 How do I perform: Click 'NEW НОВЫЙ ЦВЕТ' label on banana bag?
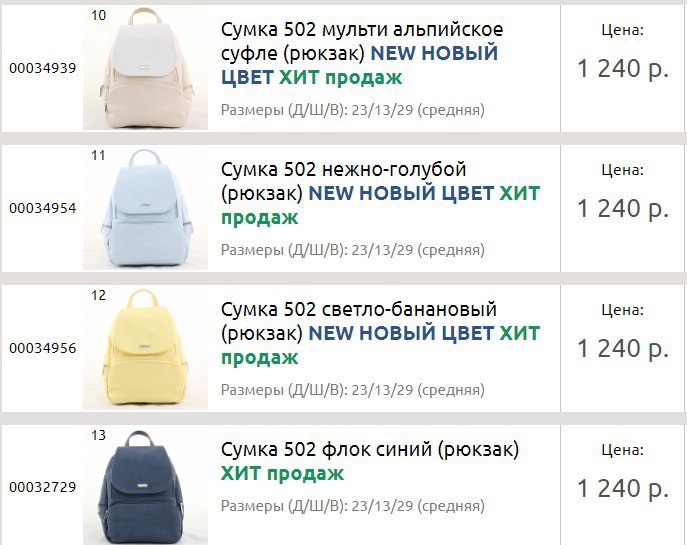coord(401,333)
